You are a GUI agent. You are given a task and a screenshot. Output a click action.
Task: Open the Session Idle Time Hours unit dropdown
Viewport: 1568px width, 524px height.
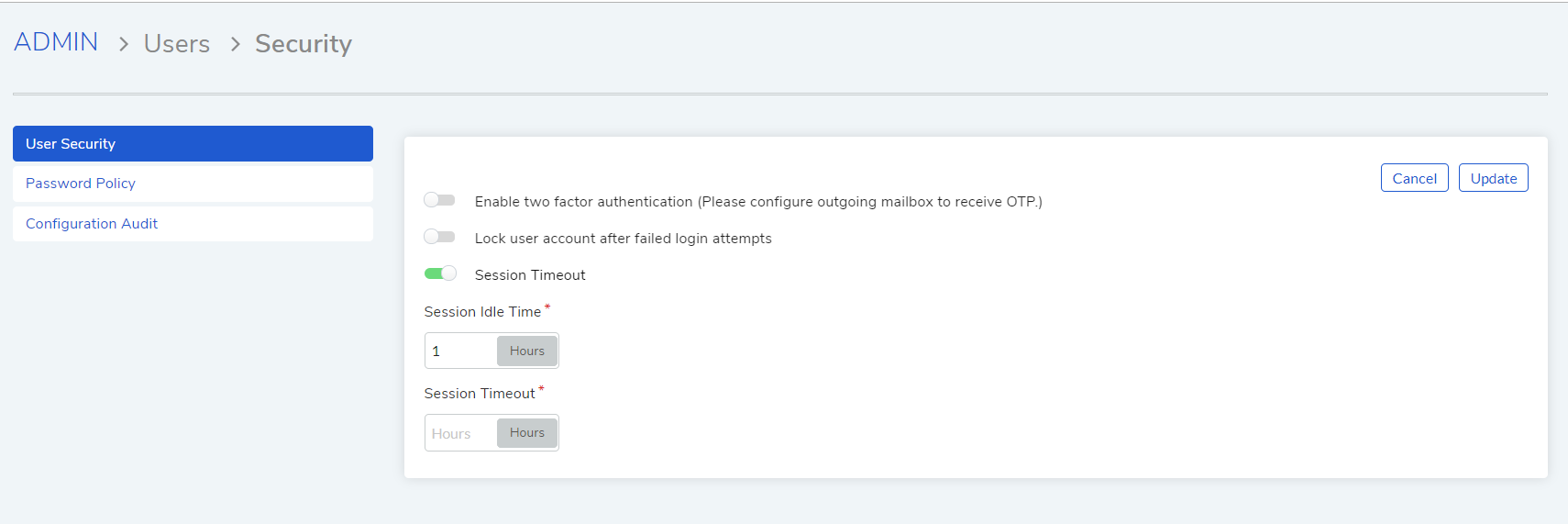527,351
